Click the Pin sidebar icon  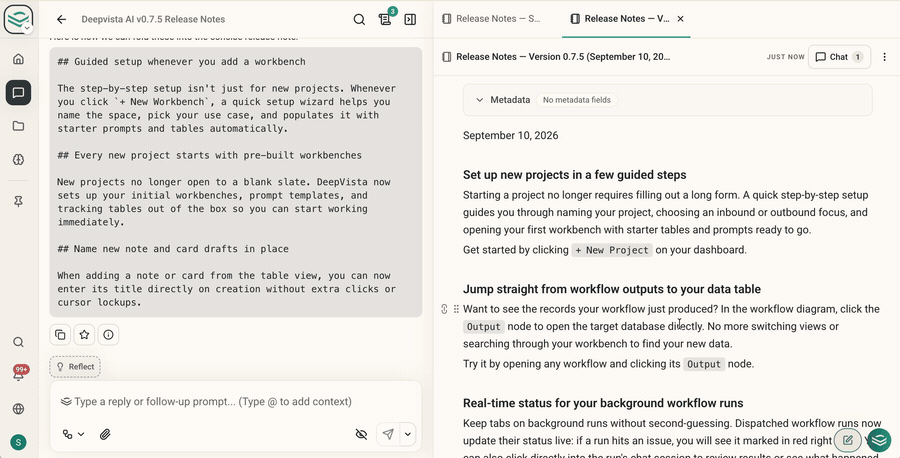tap(18, 201)
